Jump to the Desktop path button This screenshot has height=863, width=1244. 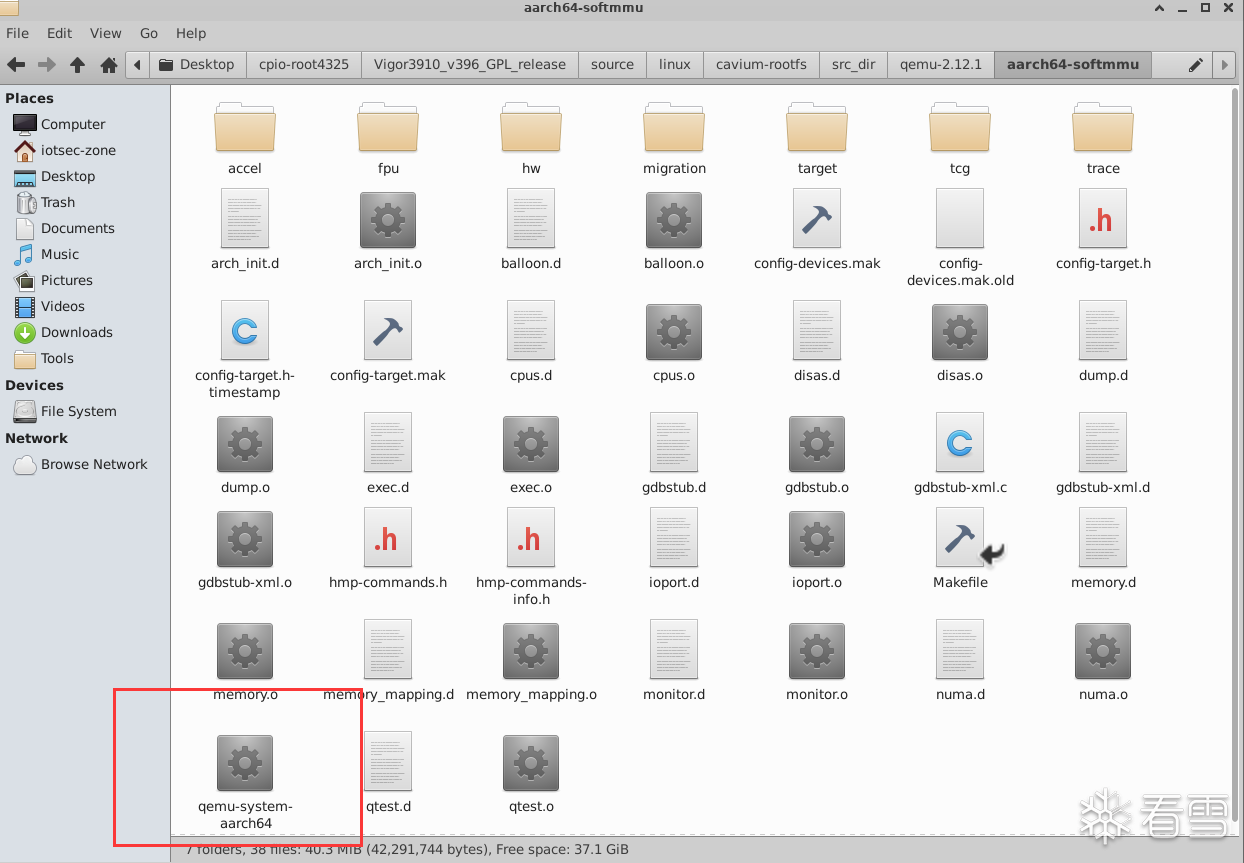197,64
